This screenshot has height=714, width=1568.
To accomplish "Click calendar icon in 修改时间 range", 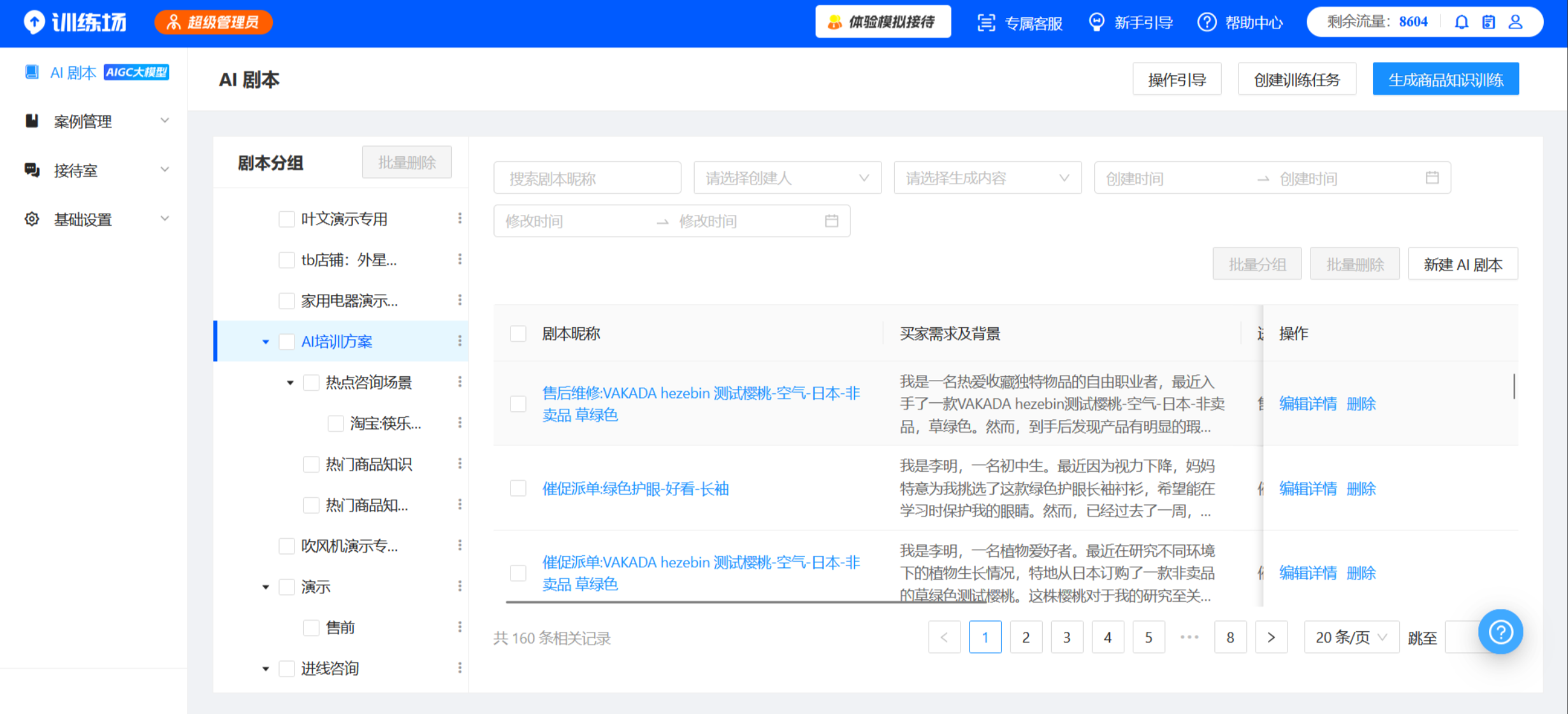I will point(831,221).
